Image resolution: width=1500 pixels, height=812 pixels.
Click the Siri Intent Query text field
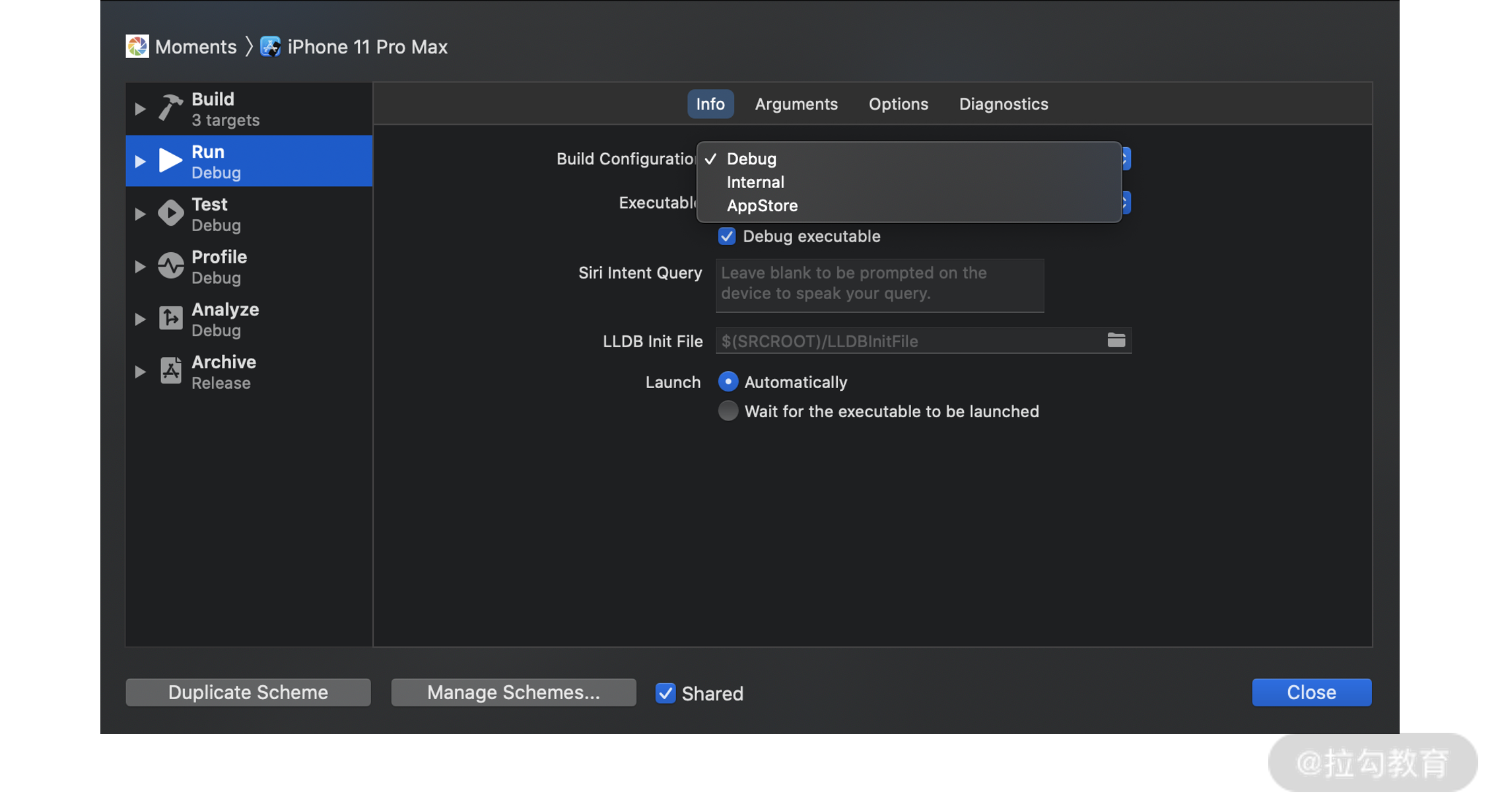click(879, 285)
